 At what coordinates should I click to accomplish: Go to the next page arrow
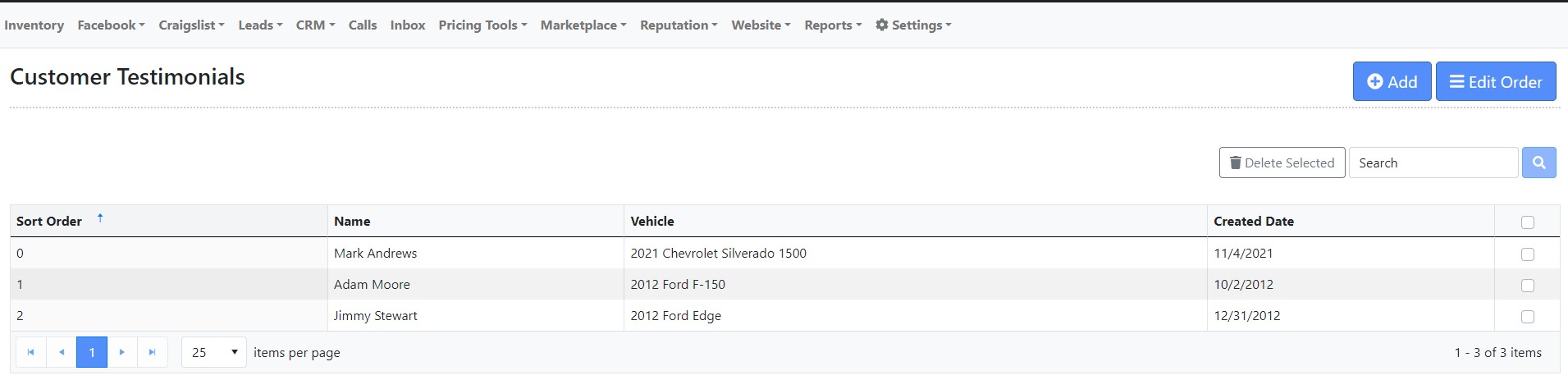tap(122, 352)
